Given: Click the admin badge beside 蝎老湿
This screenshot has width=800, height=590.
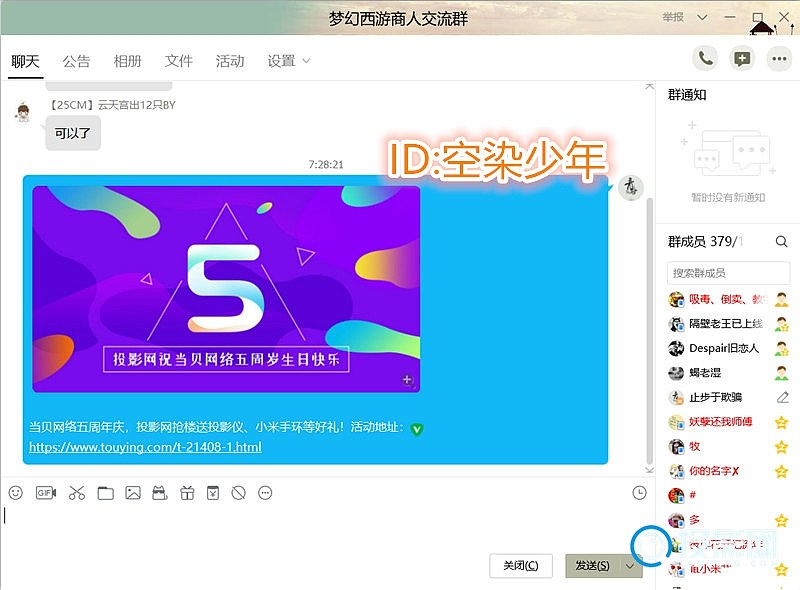Looking at the screenshot, I should [781, 373].
